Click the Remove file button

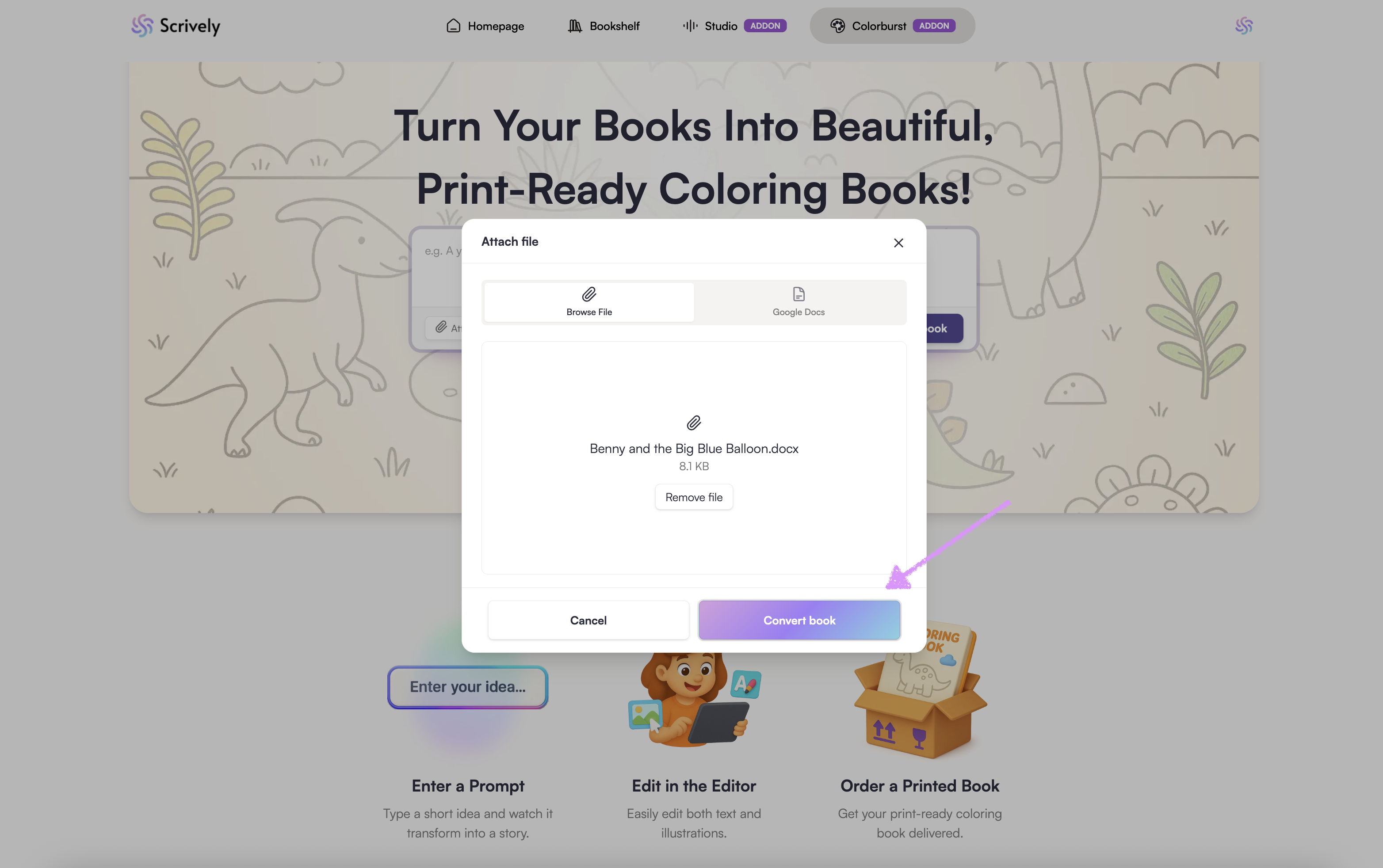click(694, 497)
